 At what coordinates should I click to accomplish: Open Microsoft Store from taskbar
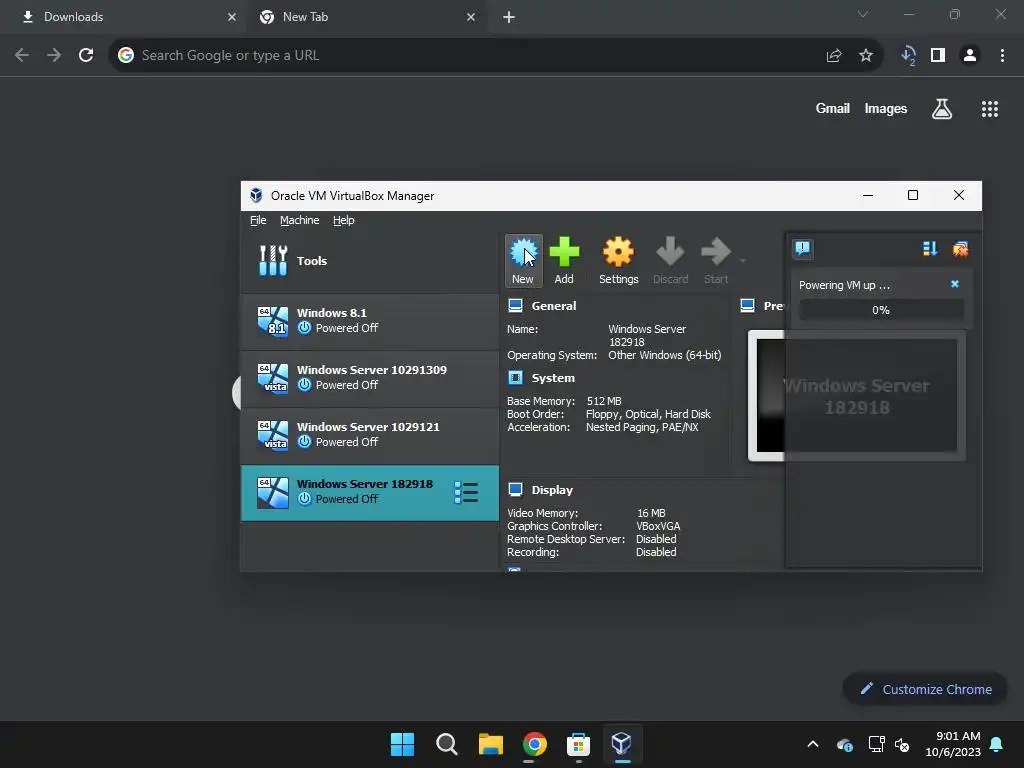coord(579,744)
